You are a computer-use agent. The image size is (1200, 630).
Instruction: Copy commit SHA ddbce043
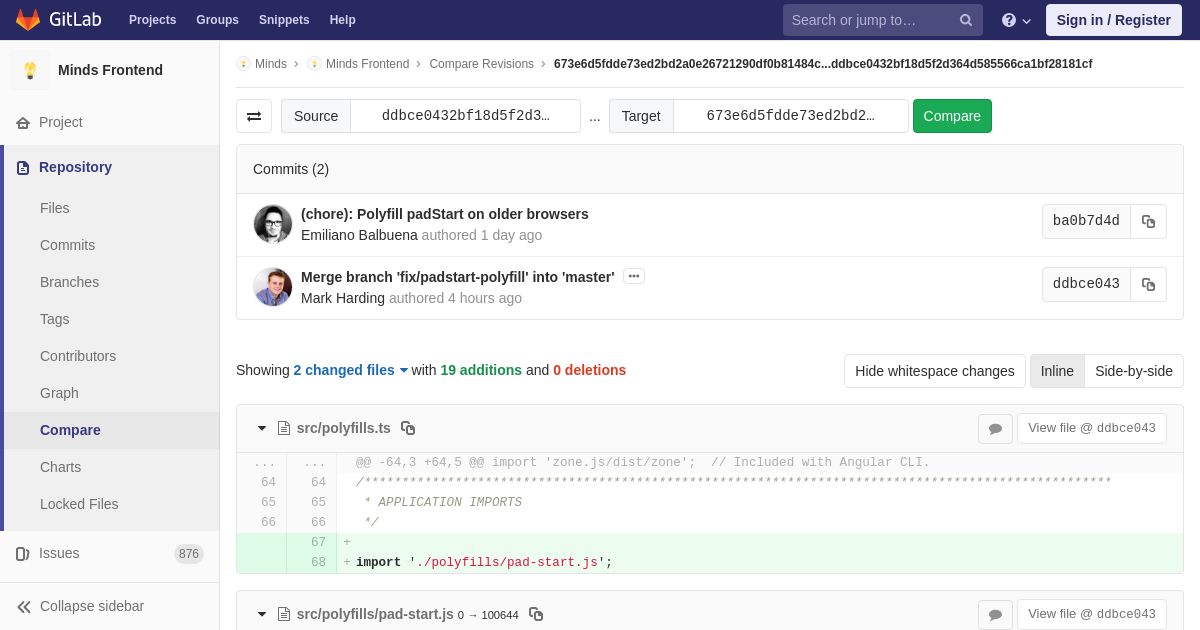(1148, 285)
